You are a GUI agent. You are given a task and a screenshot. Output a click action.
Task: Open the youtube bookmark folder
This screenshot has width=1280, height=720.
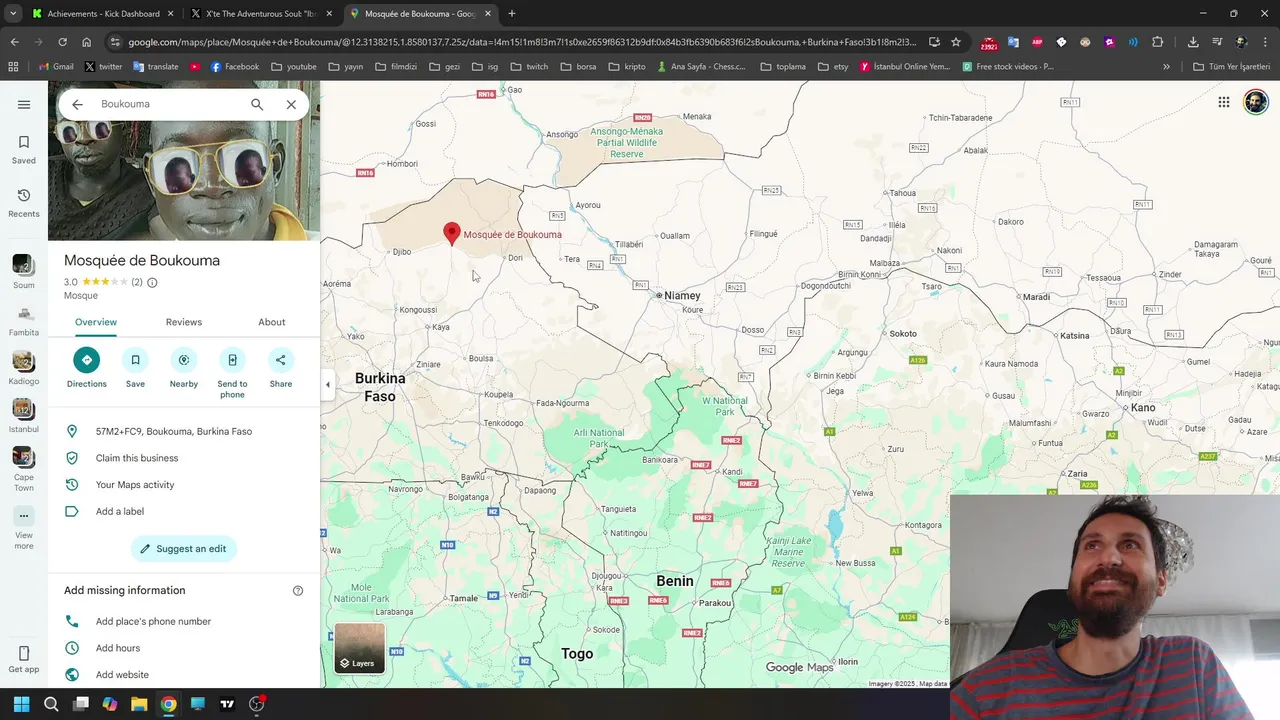(x=294, y=67)
